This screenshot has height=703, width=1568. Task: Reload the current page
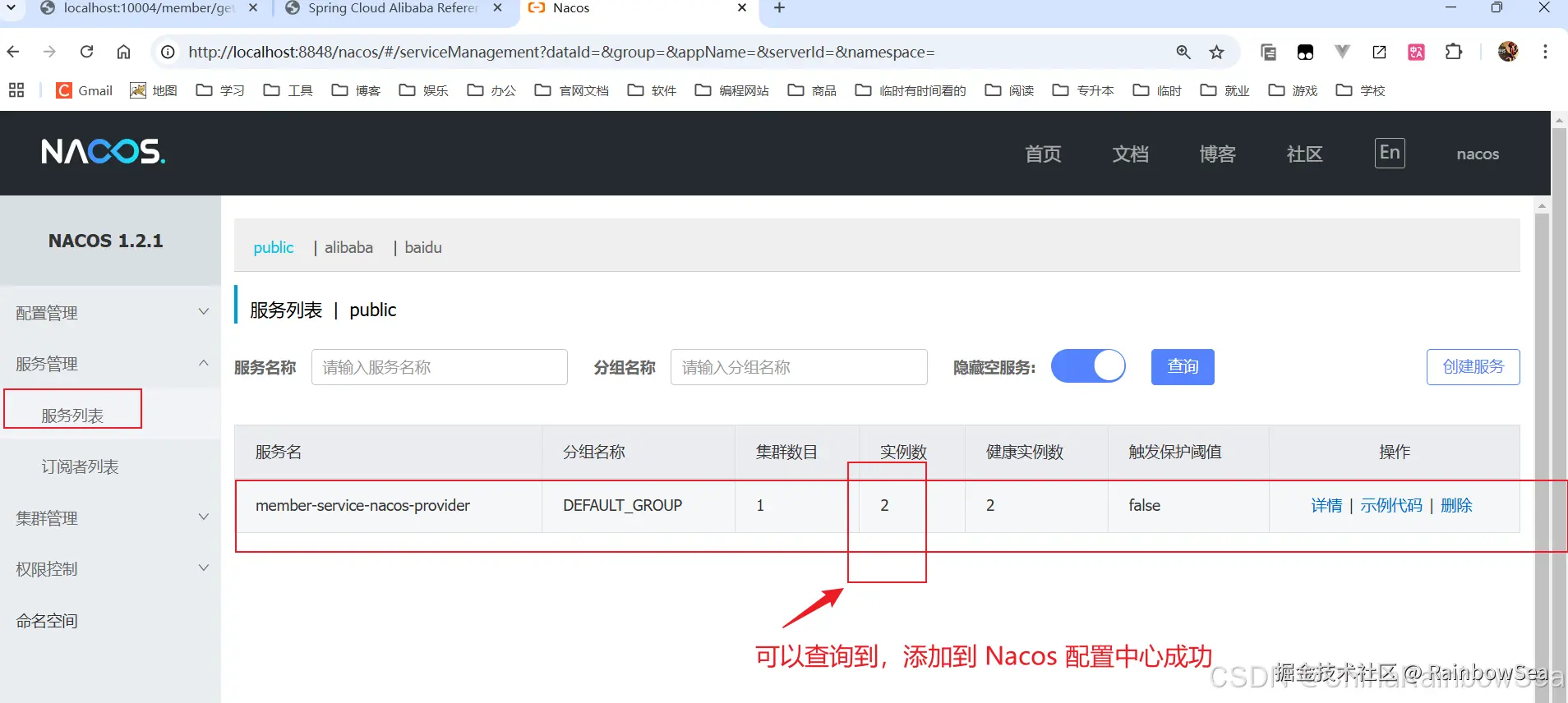tap(86, 52)
